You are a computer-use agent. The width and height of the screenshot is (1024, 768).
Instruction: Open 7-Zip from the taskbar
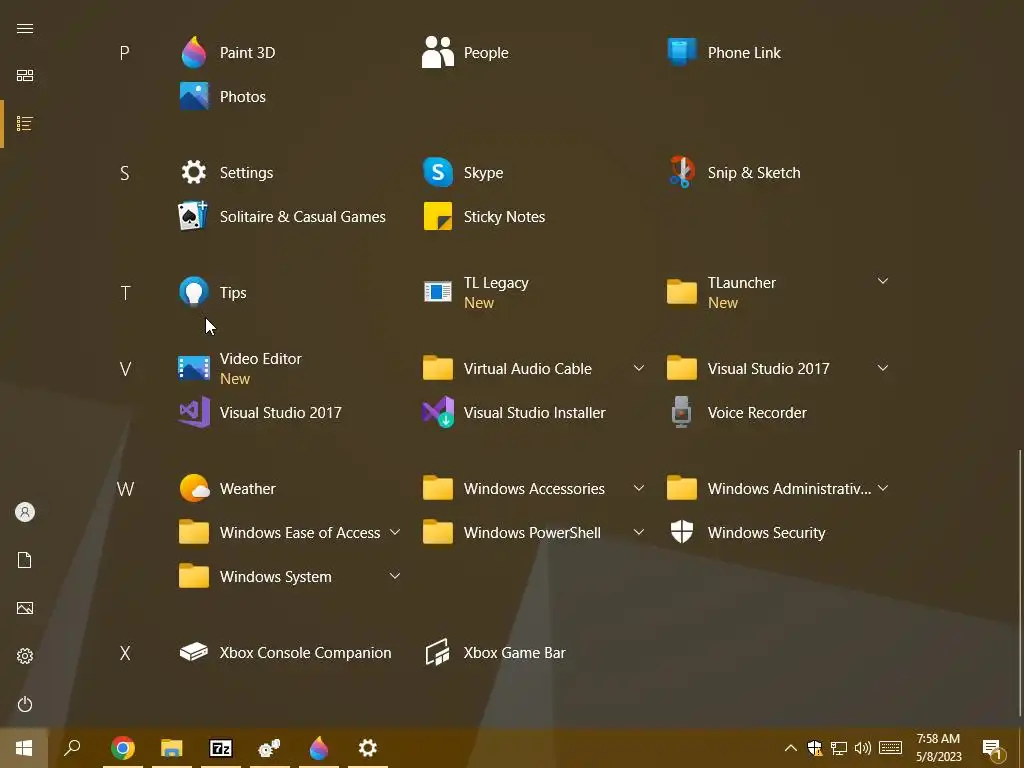[221, 748]
